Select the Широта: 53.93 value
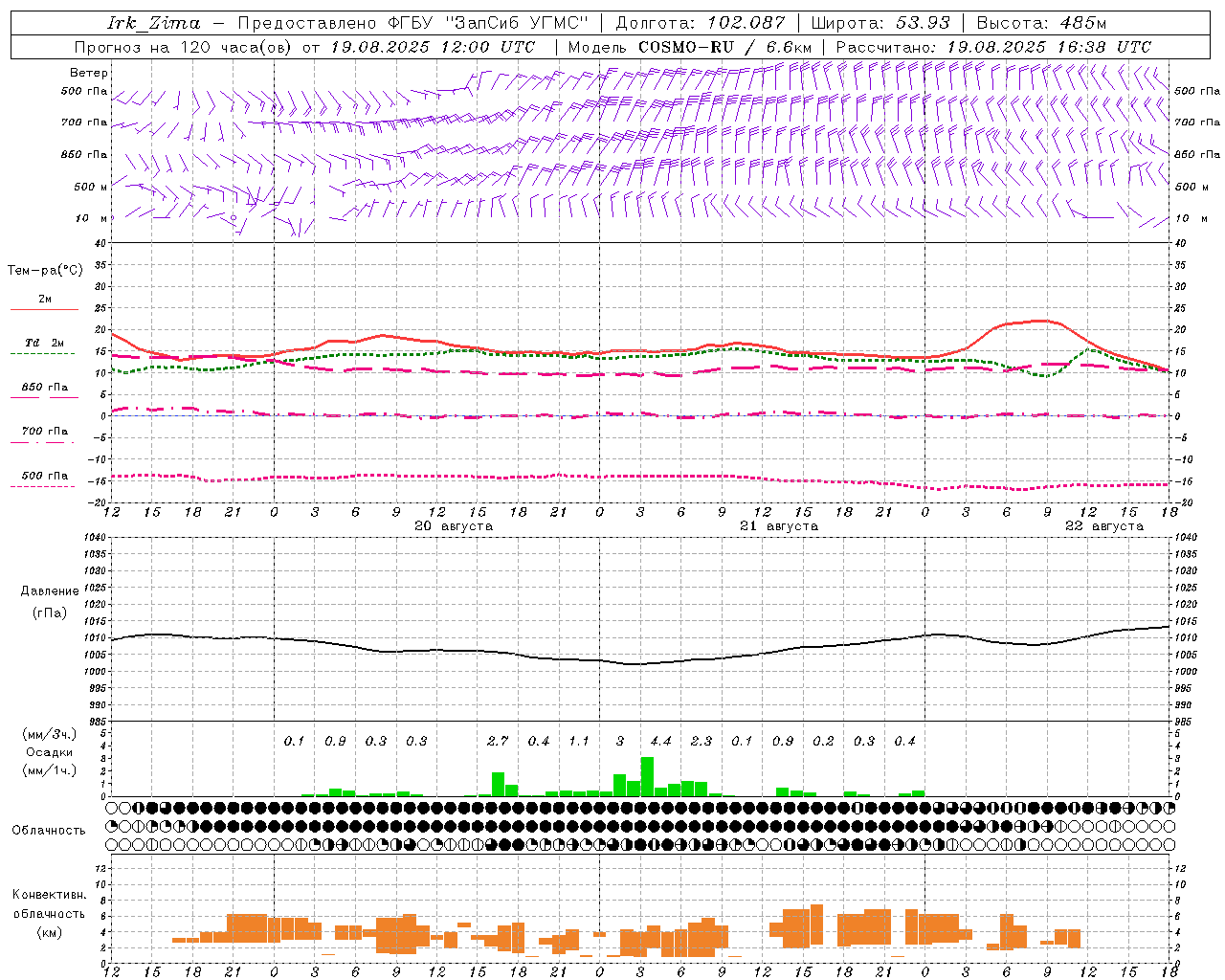Viewport: 1225px width, 980px height. (880, 23)
